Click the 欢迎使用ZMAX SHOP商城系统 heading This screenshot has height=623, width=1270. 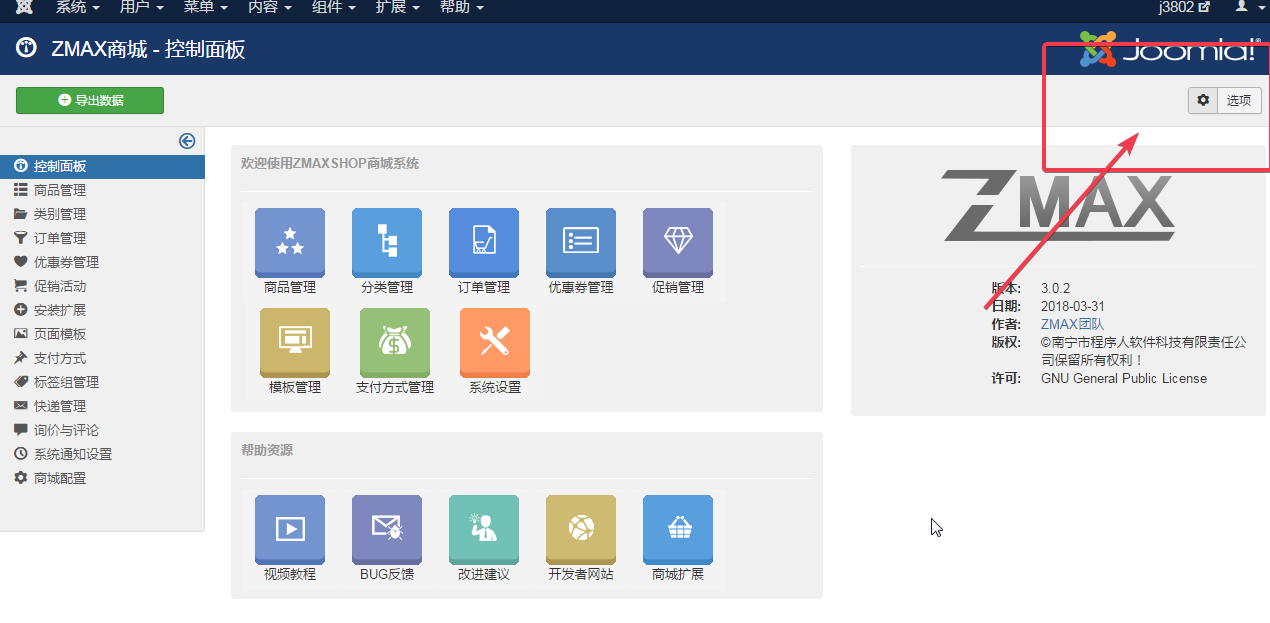(330, 163)
